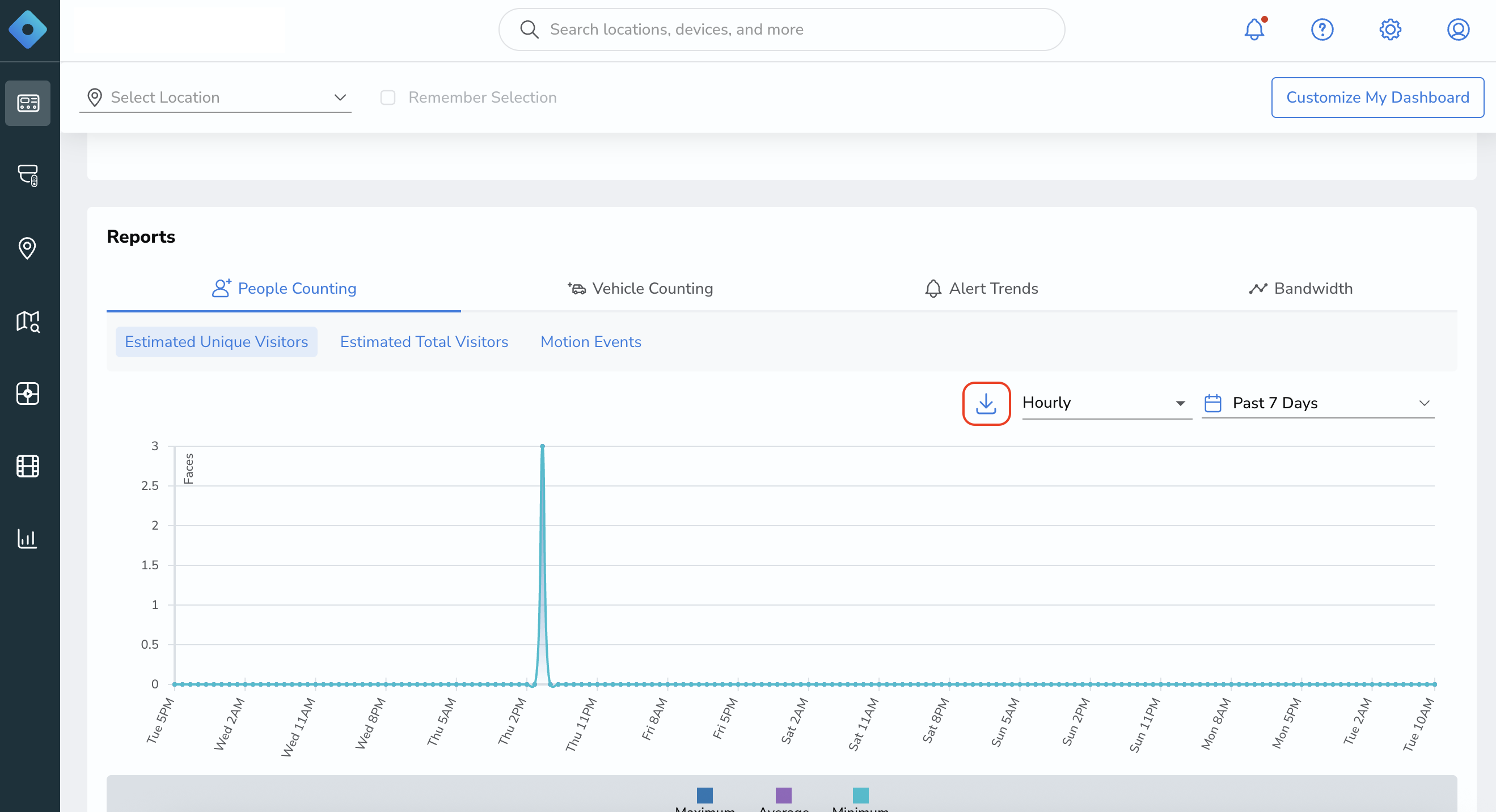Click the app logo in the sidebar
This screenshot has width=1496, height=812.
coord(27,29)
